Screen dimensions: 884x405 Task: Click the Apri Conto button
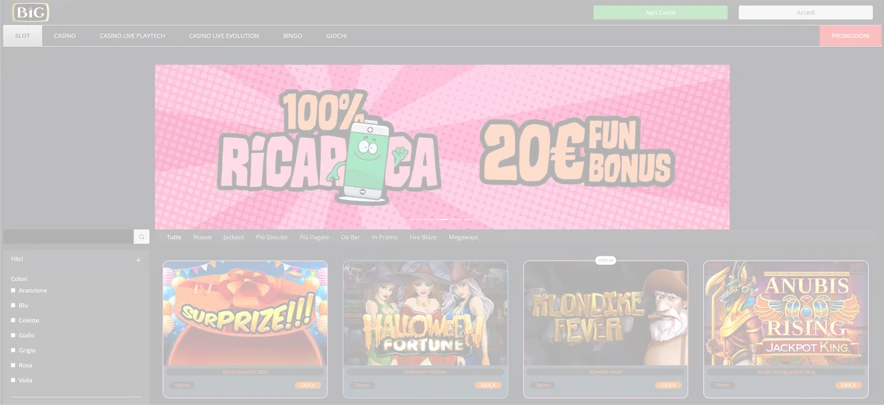[x=660, y=12]
